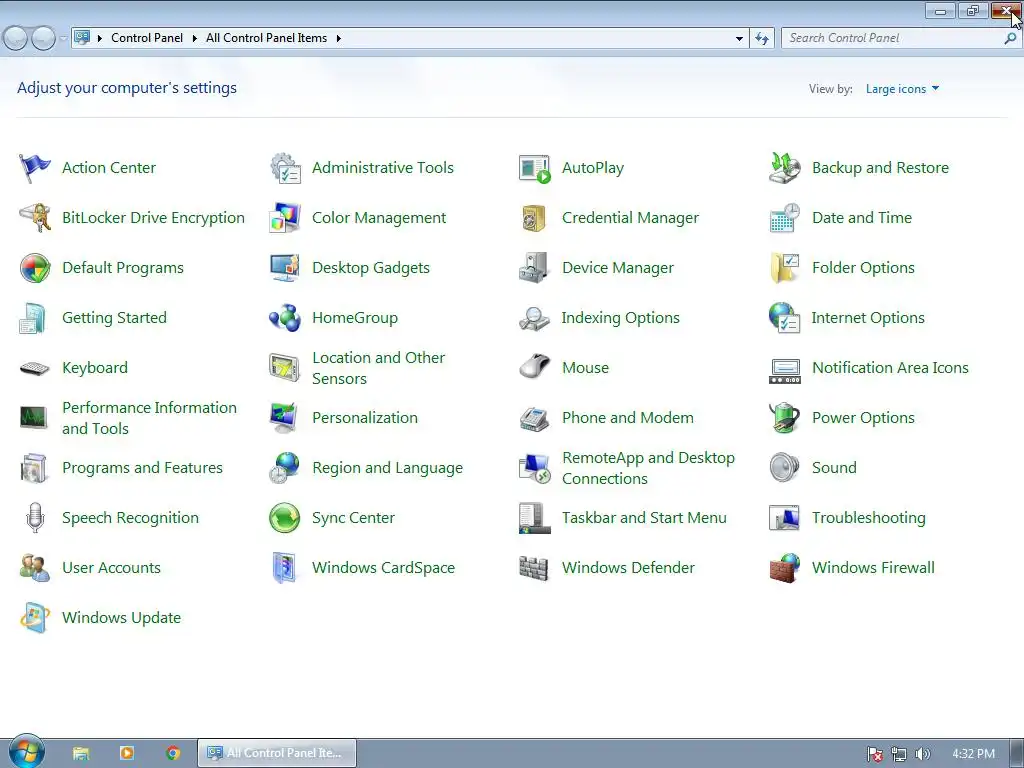Click the Keyboard icon

pyautogui.click(x=35, y=368)
